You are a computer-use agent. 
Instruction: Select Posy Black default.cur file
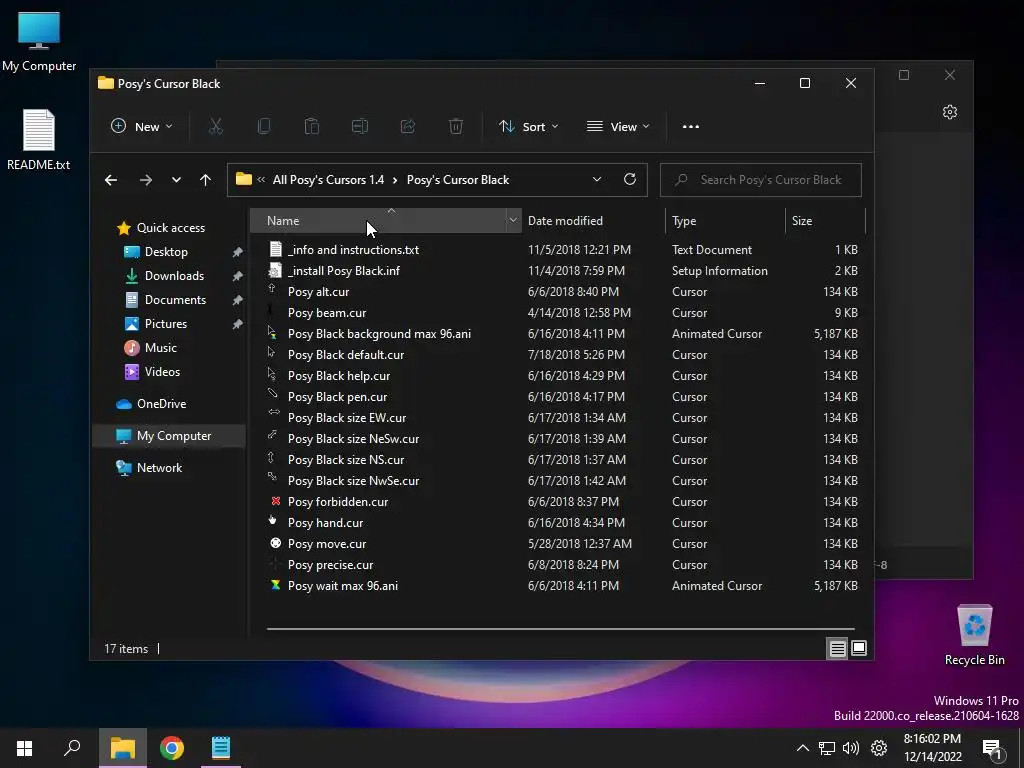(346, 355)
